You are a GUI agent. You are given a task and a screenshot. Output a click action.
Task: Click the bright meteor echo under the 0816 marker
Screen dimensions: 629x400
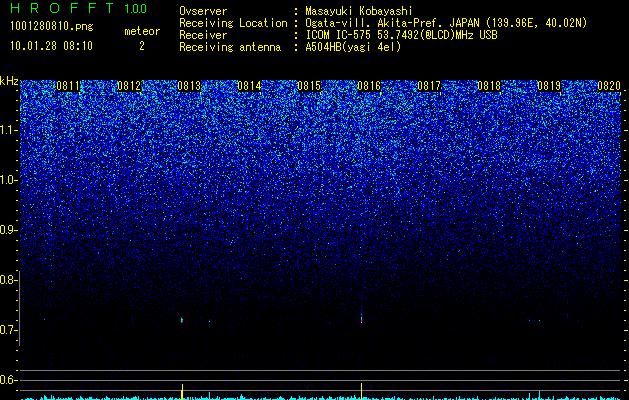[x=361, y=319]
